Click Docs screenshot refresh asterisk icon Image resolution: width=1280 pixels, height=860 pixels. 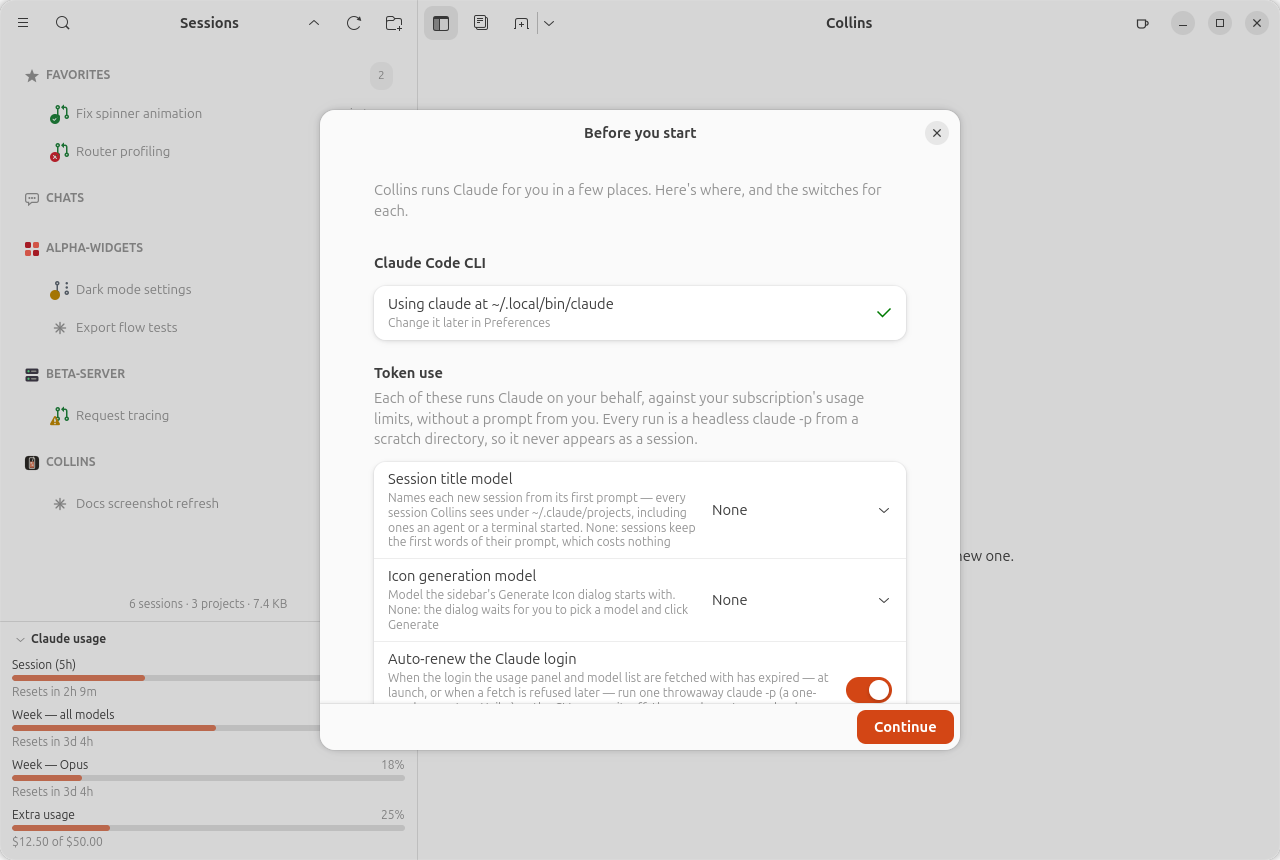coord(60,504)
